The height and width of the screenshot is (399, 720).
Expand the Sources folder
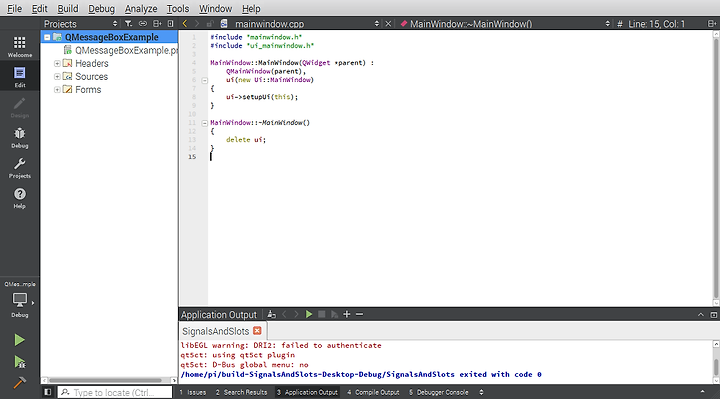pos(57,77)
